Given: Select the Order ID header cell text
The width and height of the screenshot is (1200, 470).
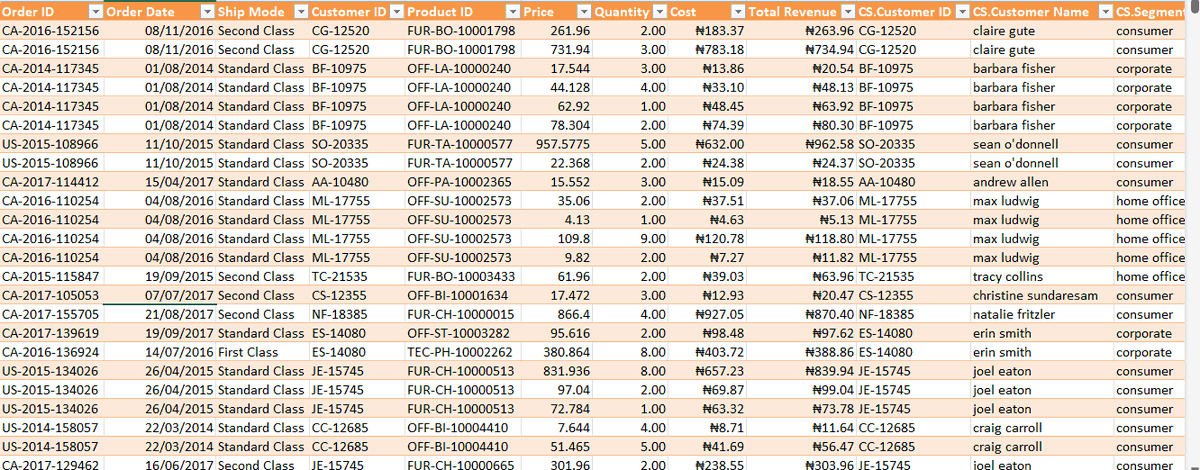Looking at the screenshot, I should click(28, 12).
